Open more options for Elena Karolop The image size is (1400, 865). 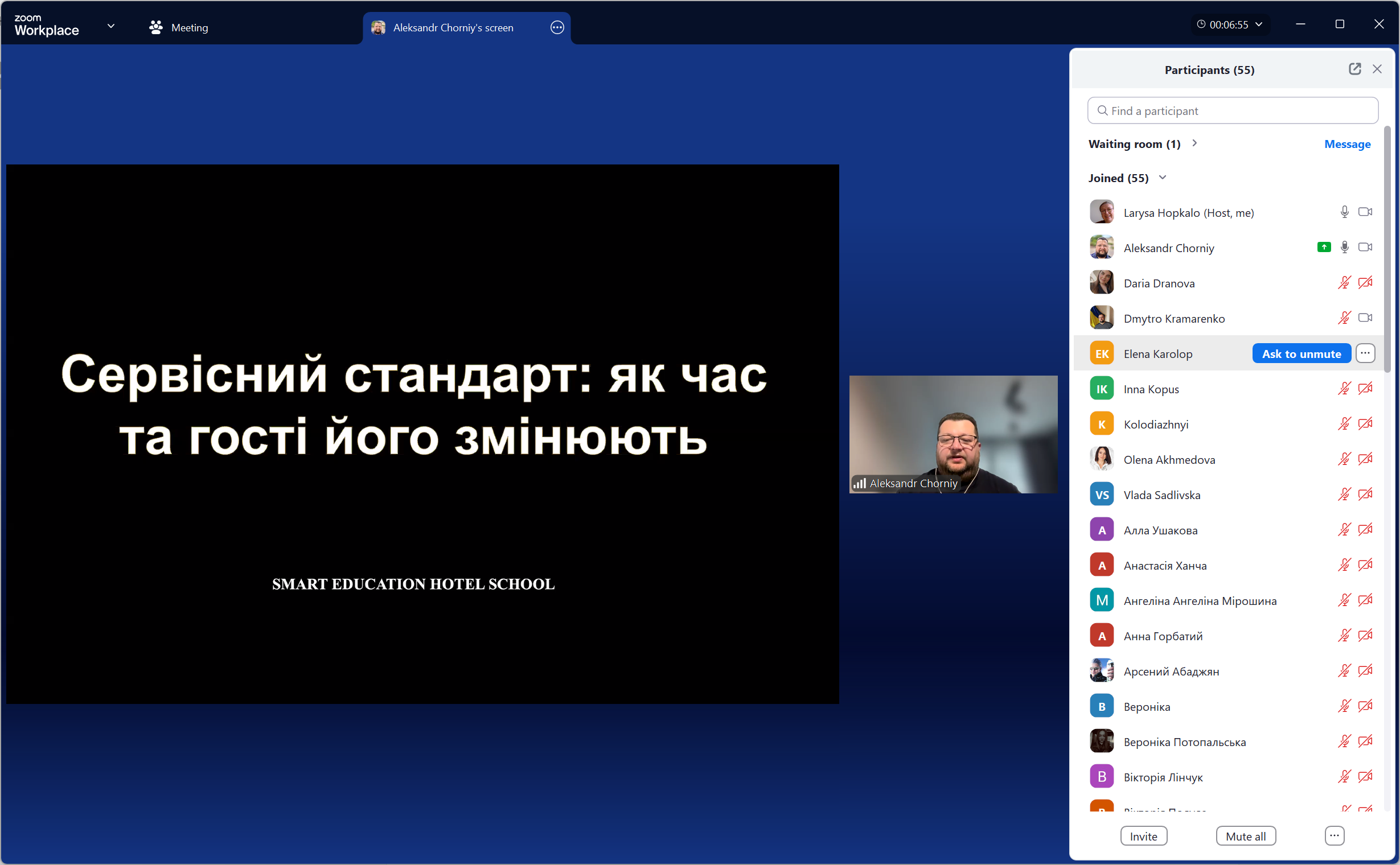[1365, 353]
